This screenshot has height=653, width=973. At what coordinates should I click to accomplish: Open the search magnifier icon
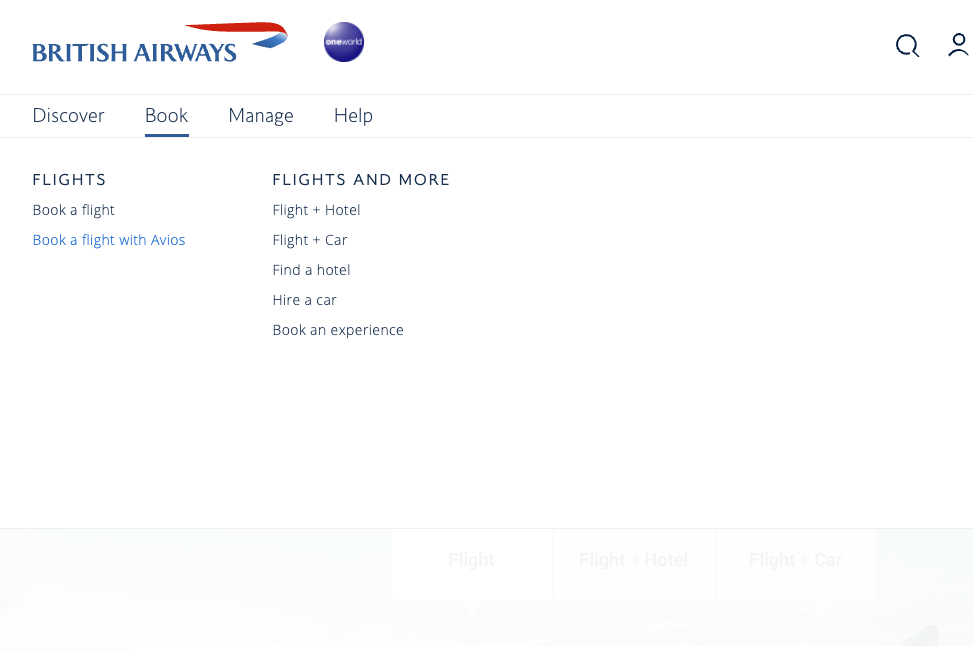(907, 46)
